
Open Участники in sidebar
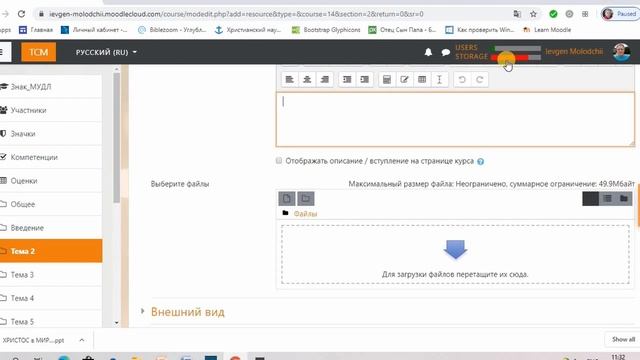[x=50, y=110]
